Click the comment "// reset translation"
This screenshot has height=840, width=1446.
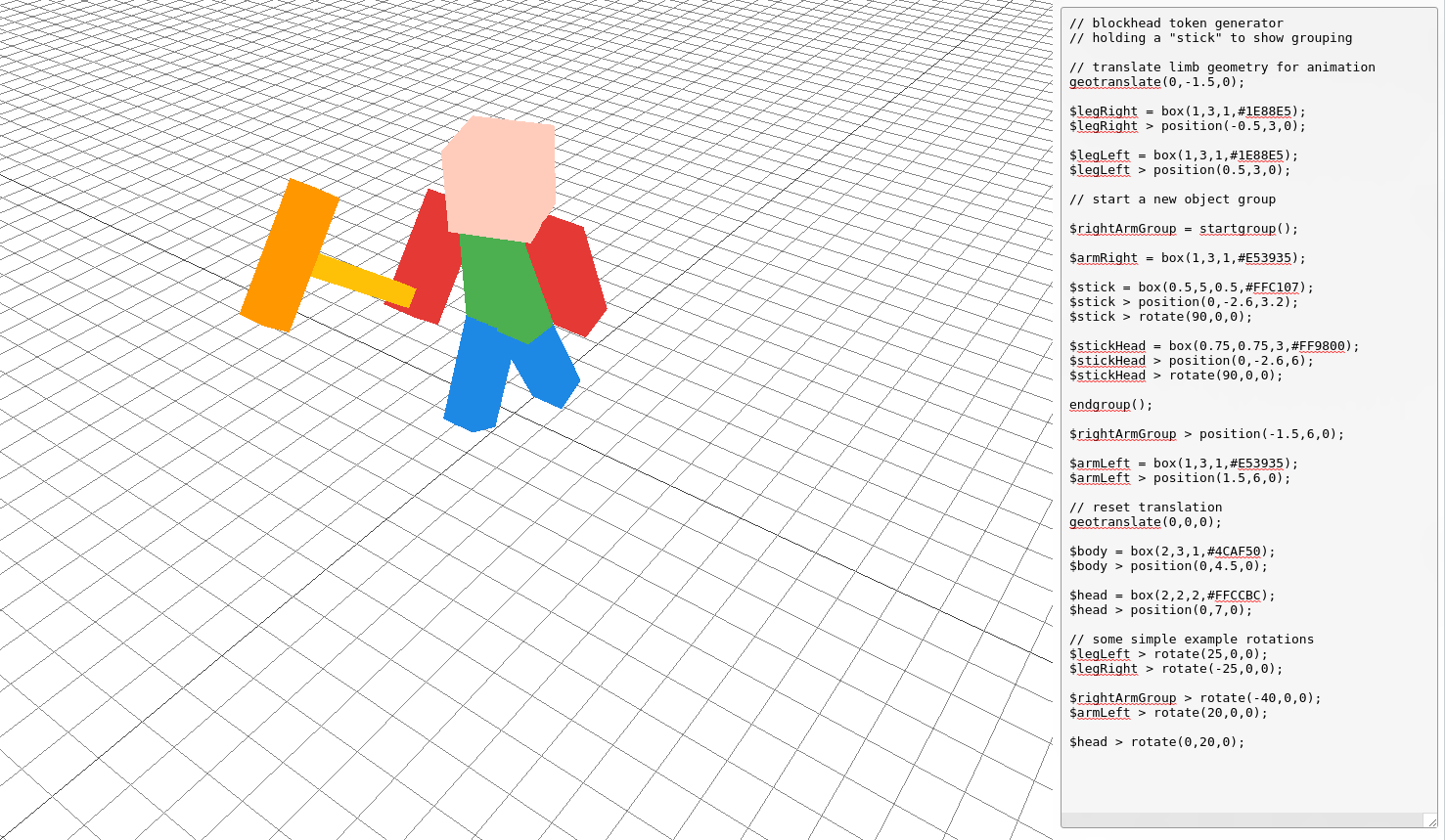coord(1146,508)
